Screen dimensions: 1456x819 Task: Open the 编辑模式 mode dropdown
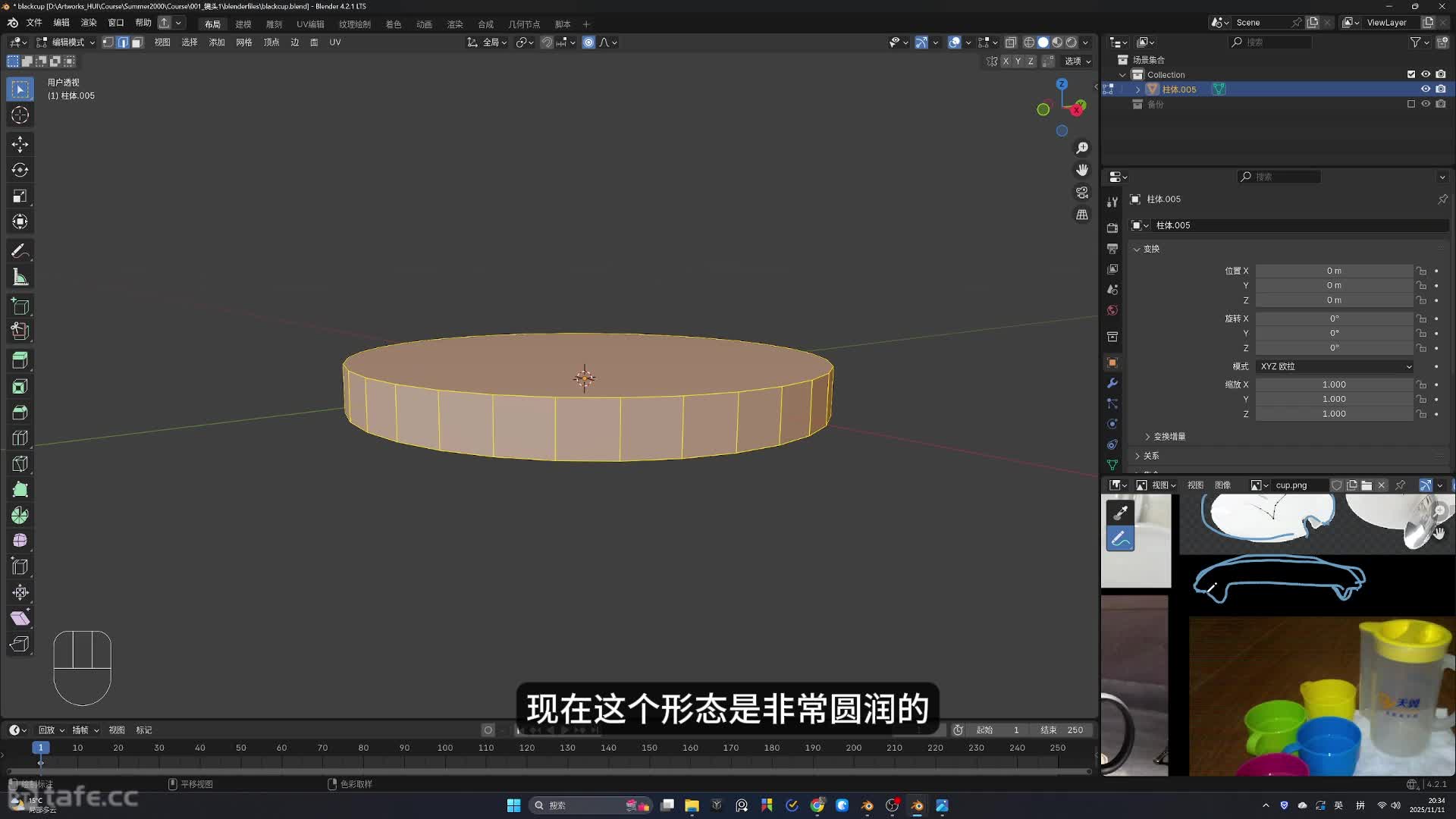(x=67, y=42)
